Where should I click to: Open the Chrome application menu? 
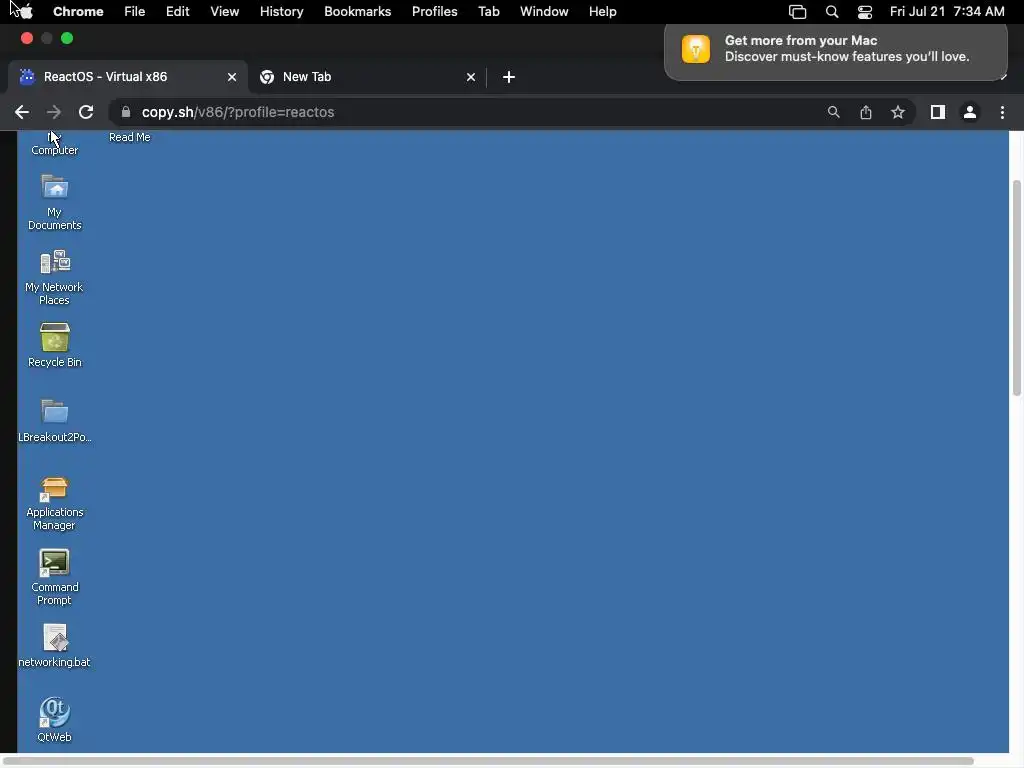[78, 12]
